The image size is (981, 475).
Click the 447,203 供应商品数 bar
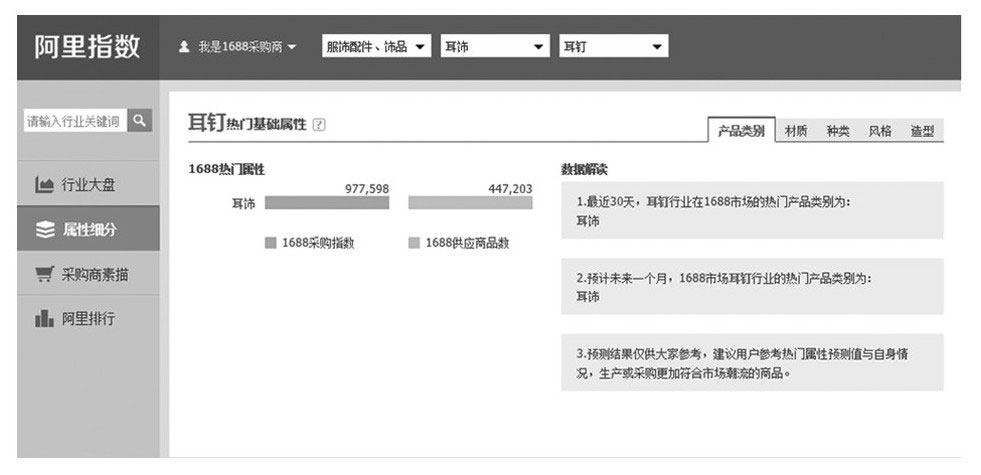470,203
